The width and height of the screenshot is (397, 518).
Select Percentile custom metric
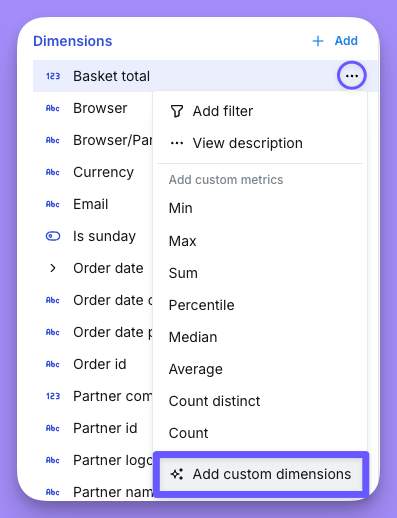pos(260,305)
